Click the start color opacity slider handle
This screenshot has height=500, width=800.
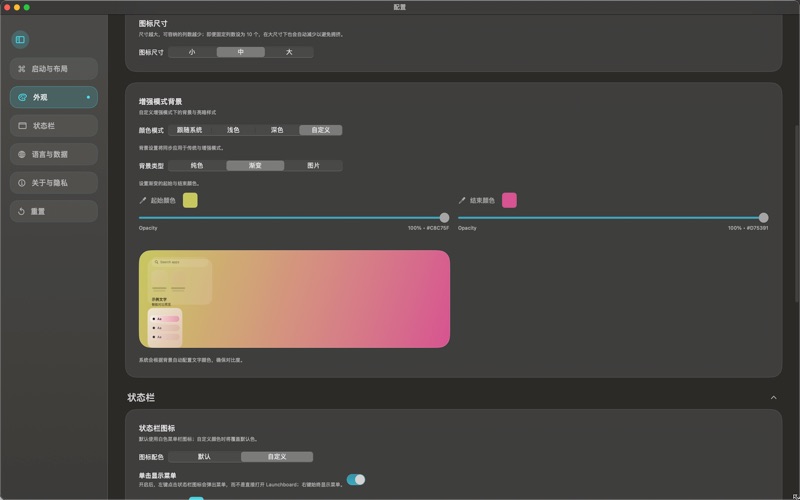[444, 218]
